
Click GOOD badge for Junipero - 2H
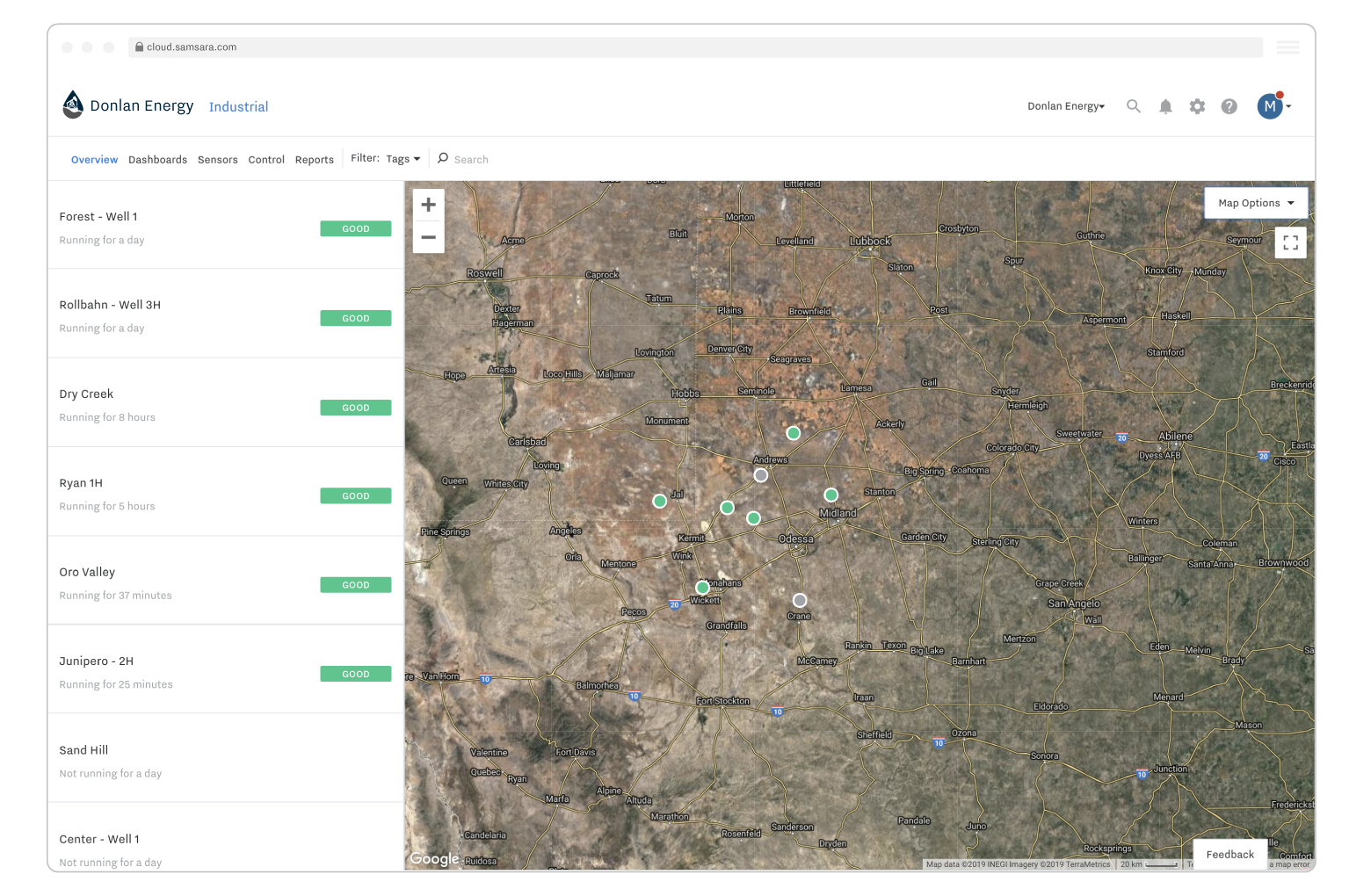(x=356, y=674)
